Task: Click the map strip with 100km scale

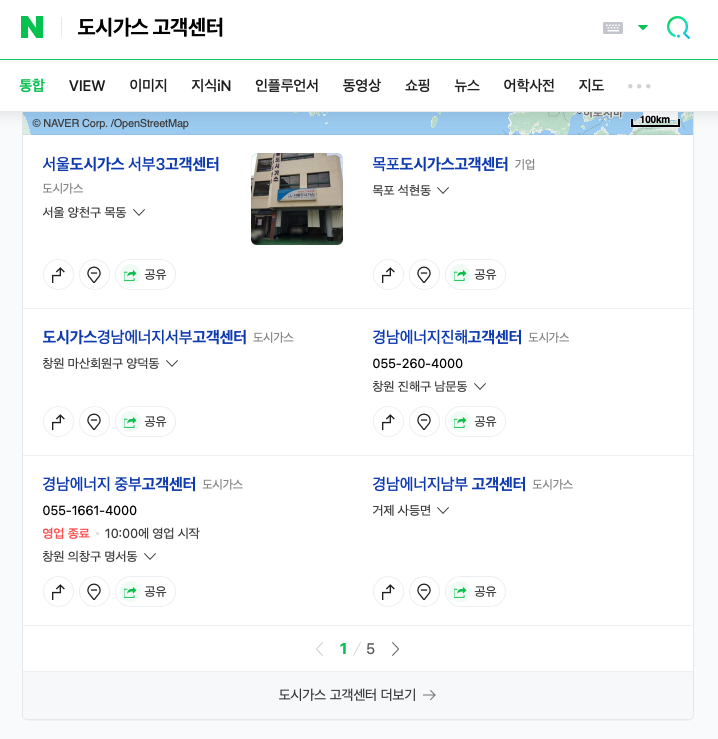Action: [358, 123]
